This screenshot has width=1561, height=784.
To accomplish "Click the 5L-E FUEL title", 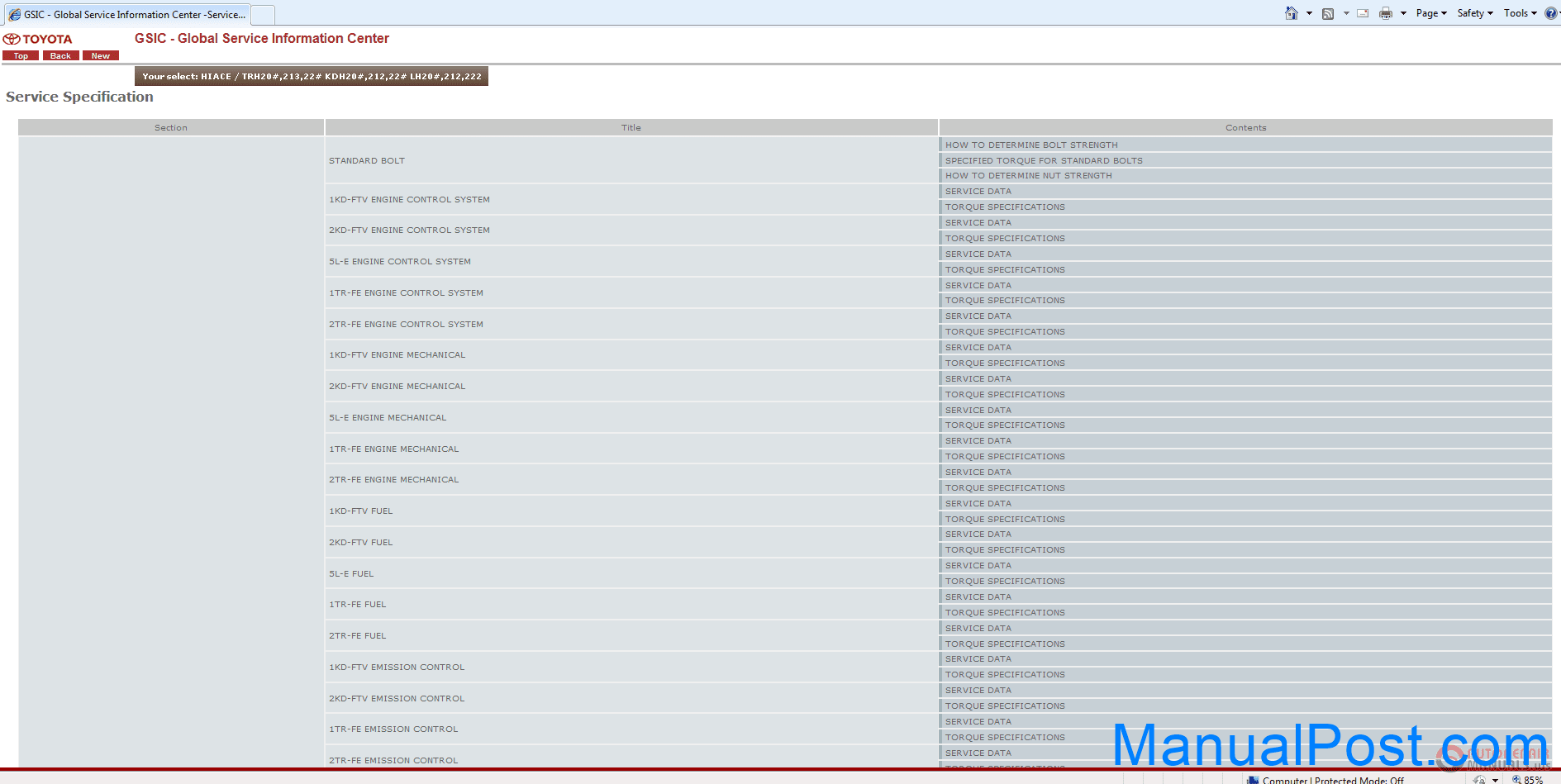I will [351, 573].
